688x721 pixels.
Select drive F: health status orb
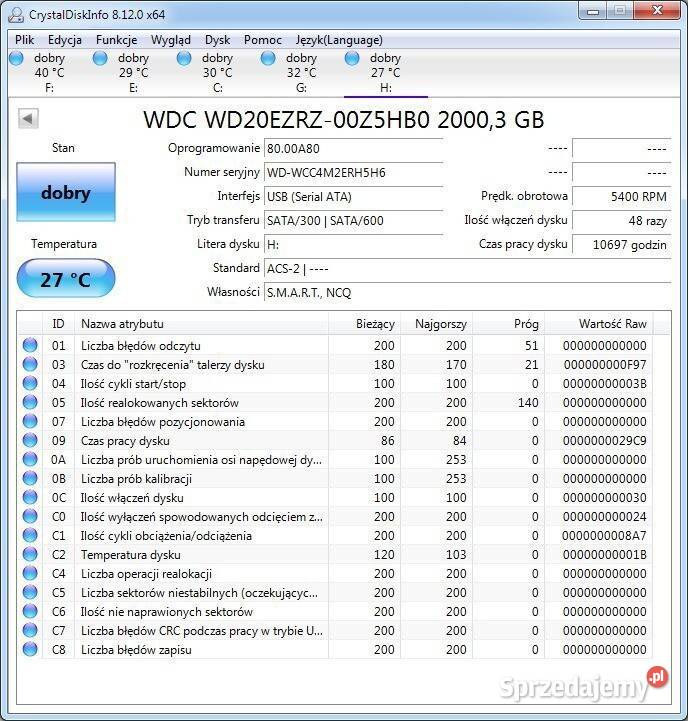(x=17, y=58)
